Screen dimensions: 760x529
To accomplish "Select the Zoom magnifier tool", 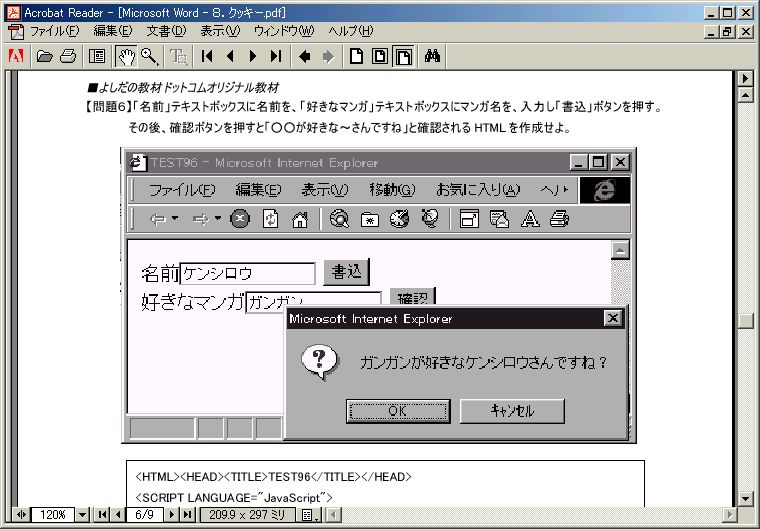I will pos(149,56).
